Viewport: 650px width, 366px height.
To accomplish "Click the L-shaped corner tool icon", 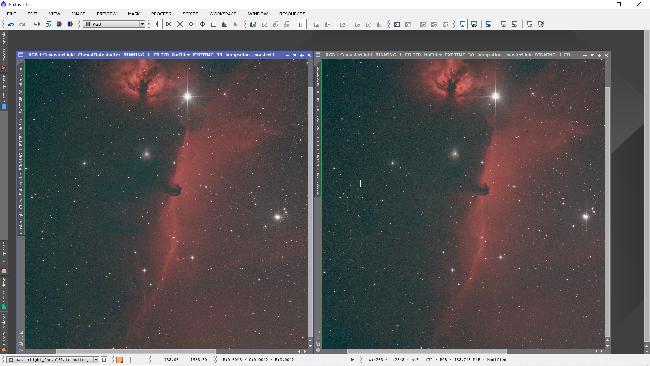I will pyautogui.click(x=213, y=24).
